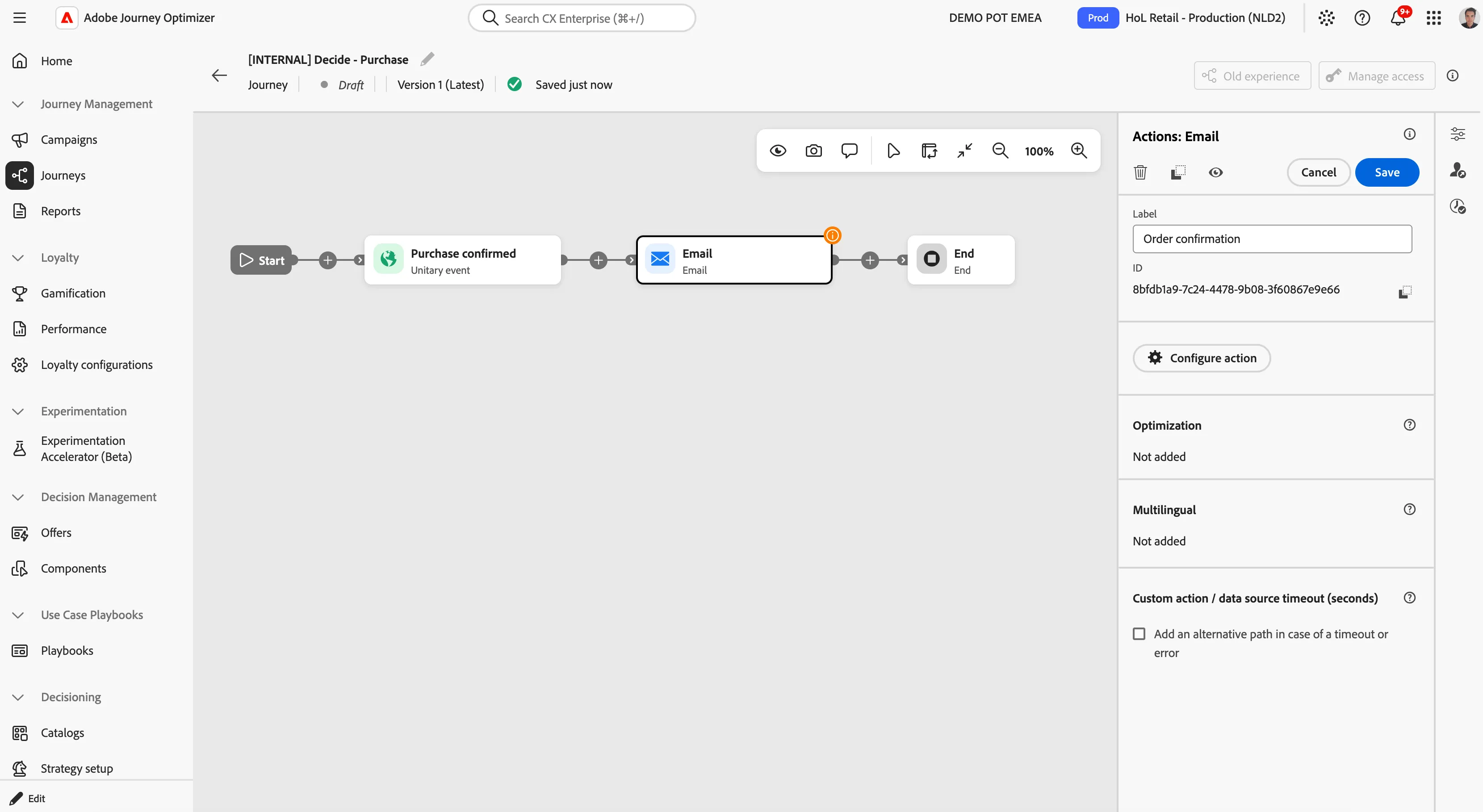1483x812 pixels.
Task: Open info for Actions: Email panel
Action: point(1409,134)
